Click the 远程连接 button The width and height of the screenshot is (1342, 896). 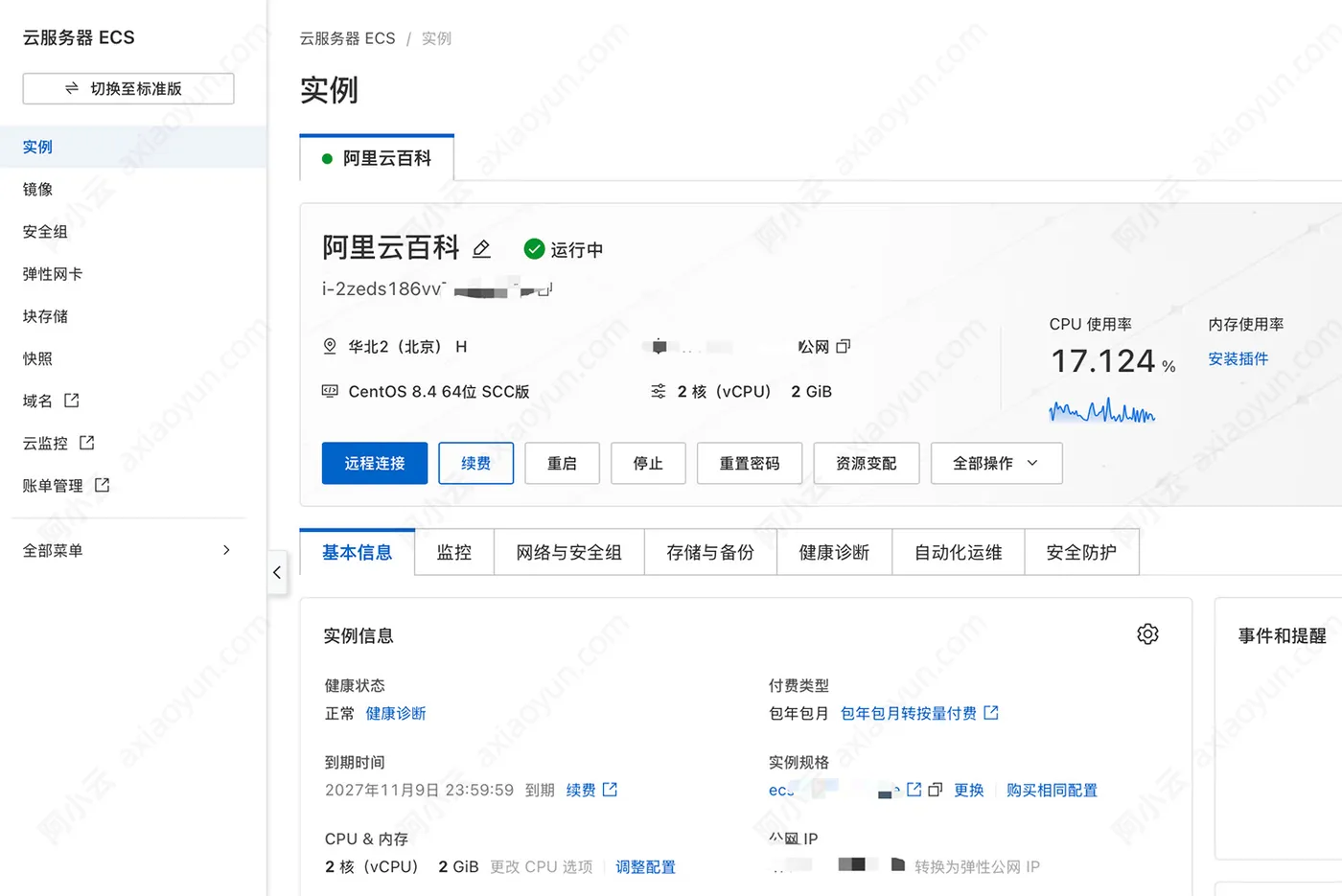click(x=375, y=463)
